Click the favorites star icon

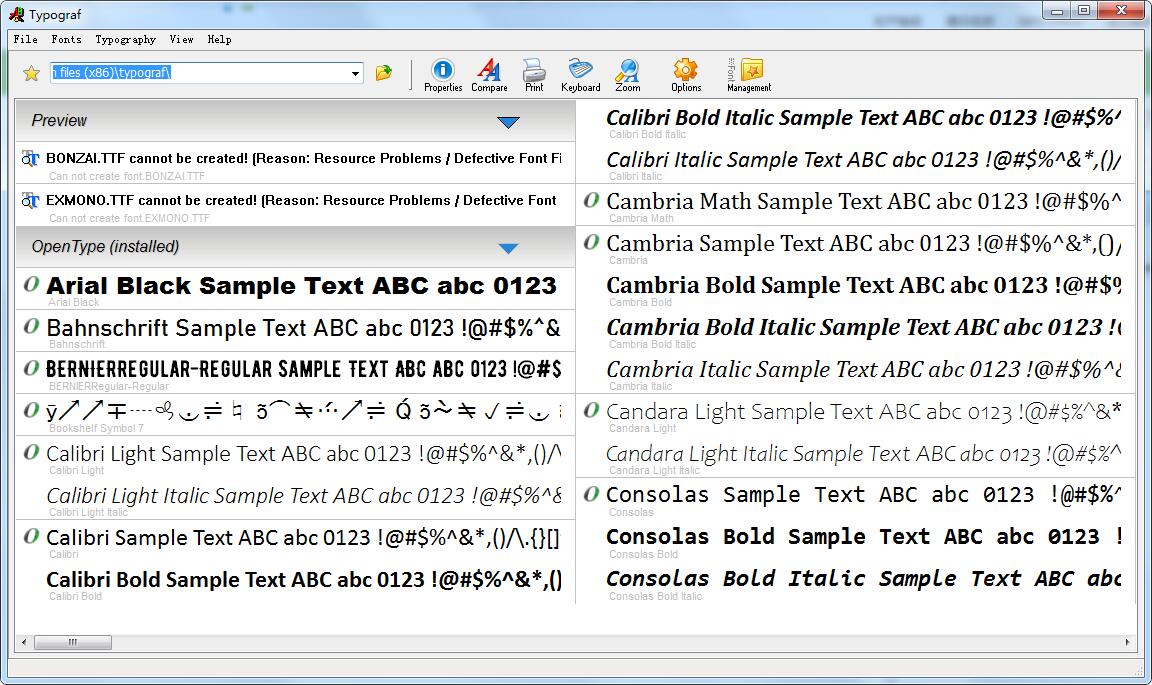coord(31,73)
